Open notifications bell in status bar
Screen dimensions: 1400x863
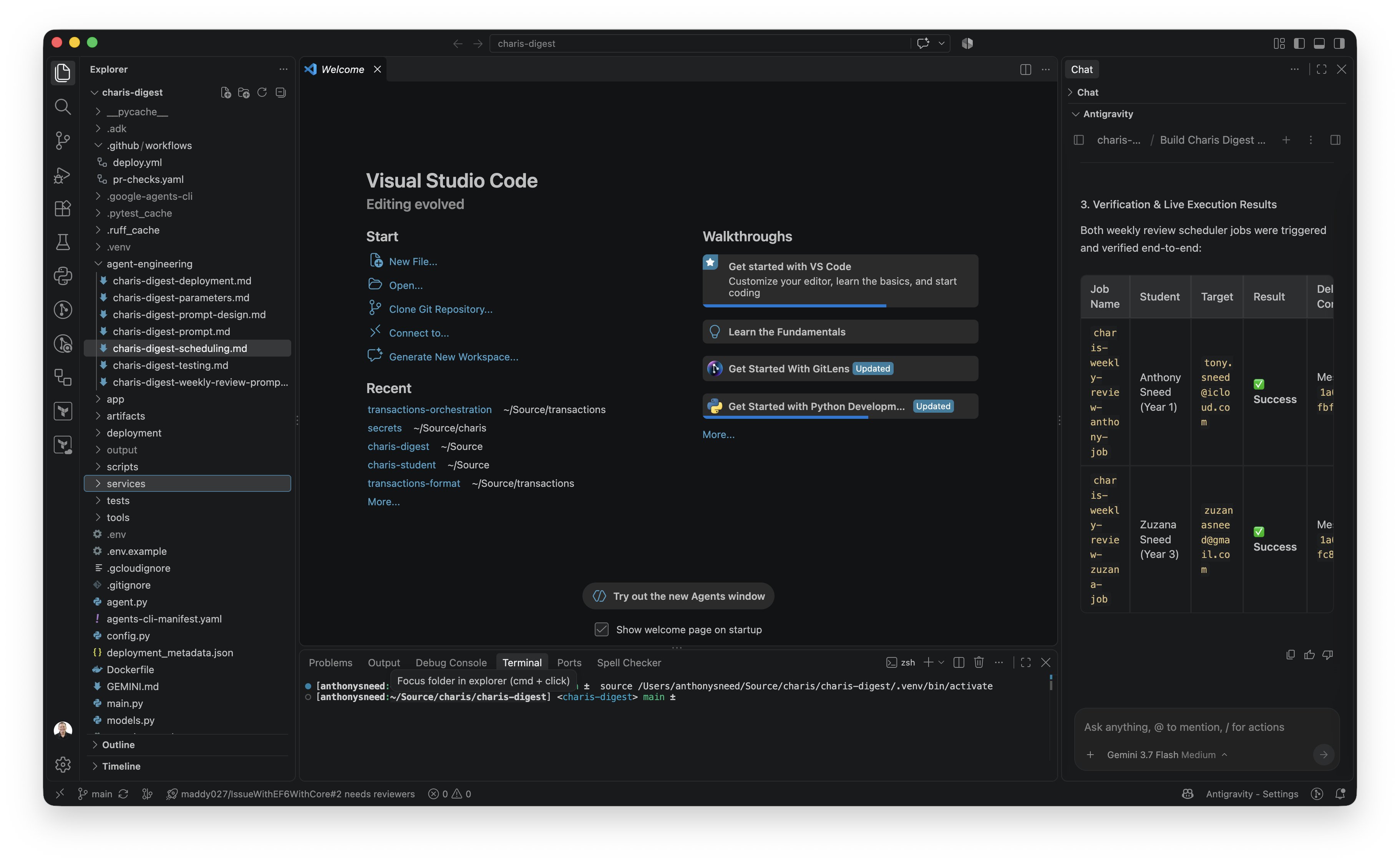pos(1341,794)
